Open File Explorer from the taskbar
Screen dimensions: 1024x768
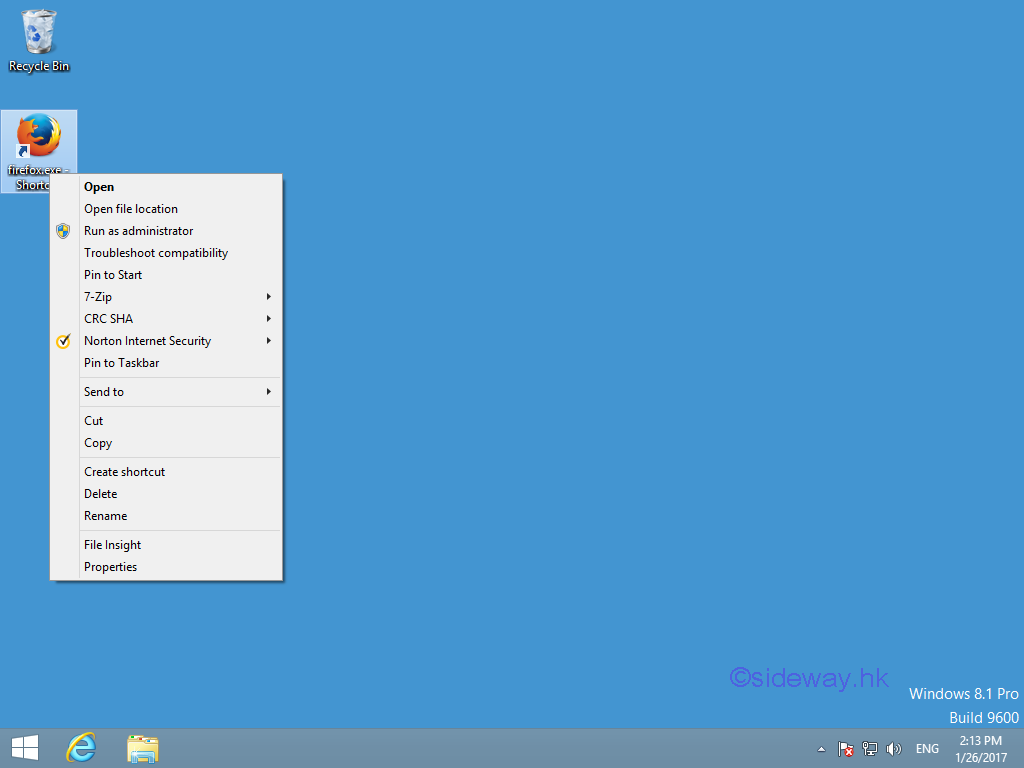(143, 748)
